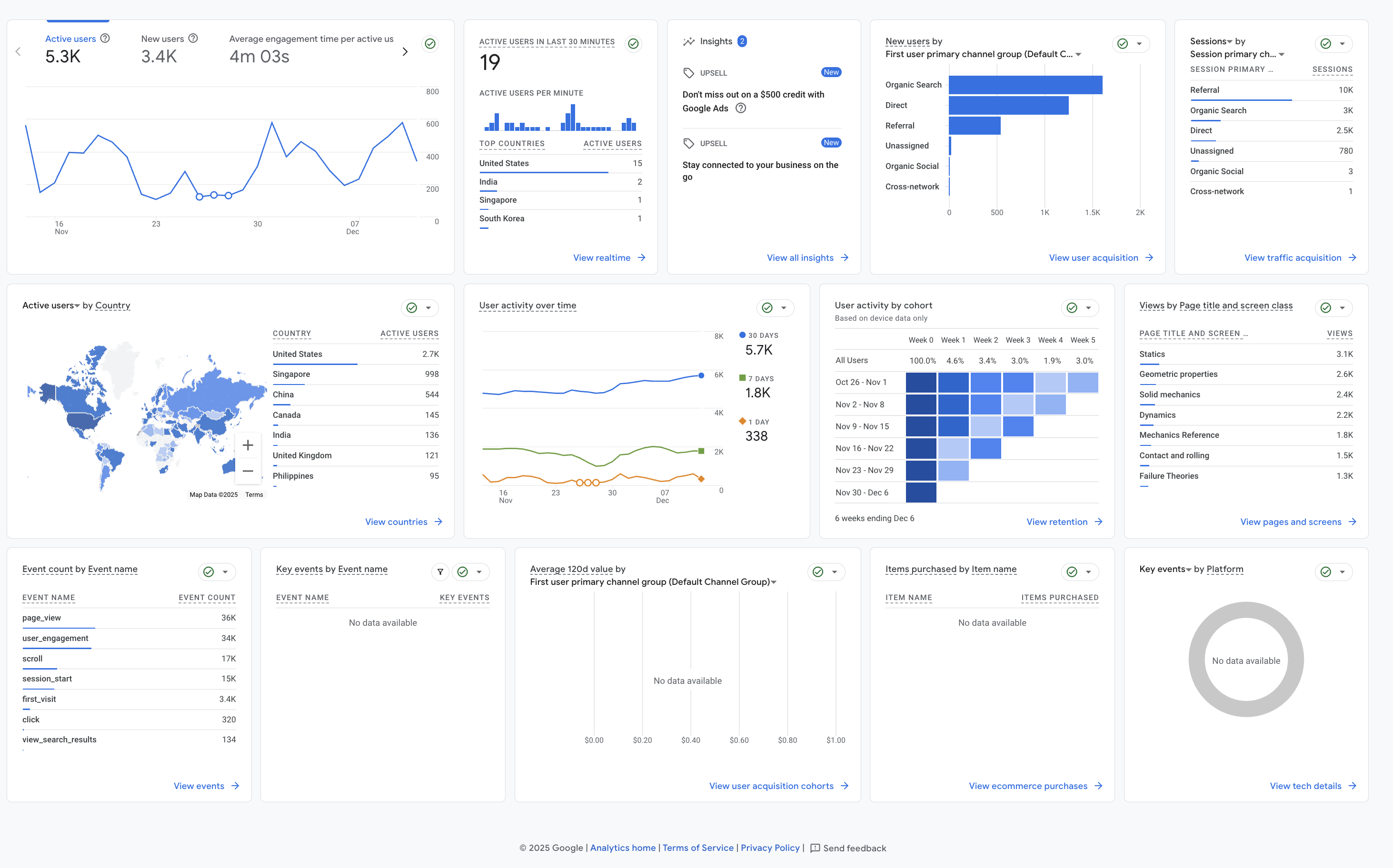Click the Google Ads help question icon
Image resolution: width=1393 pixels, height=868 pixels.
click(741, 108)
